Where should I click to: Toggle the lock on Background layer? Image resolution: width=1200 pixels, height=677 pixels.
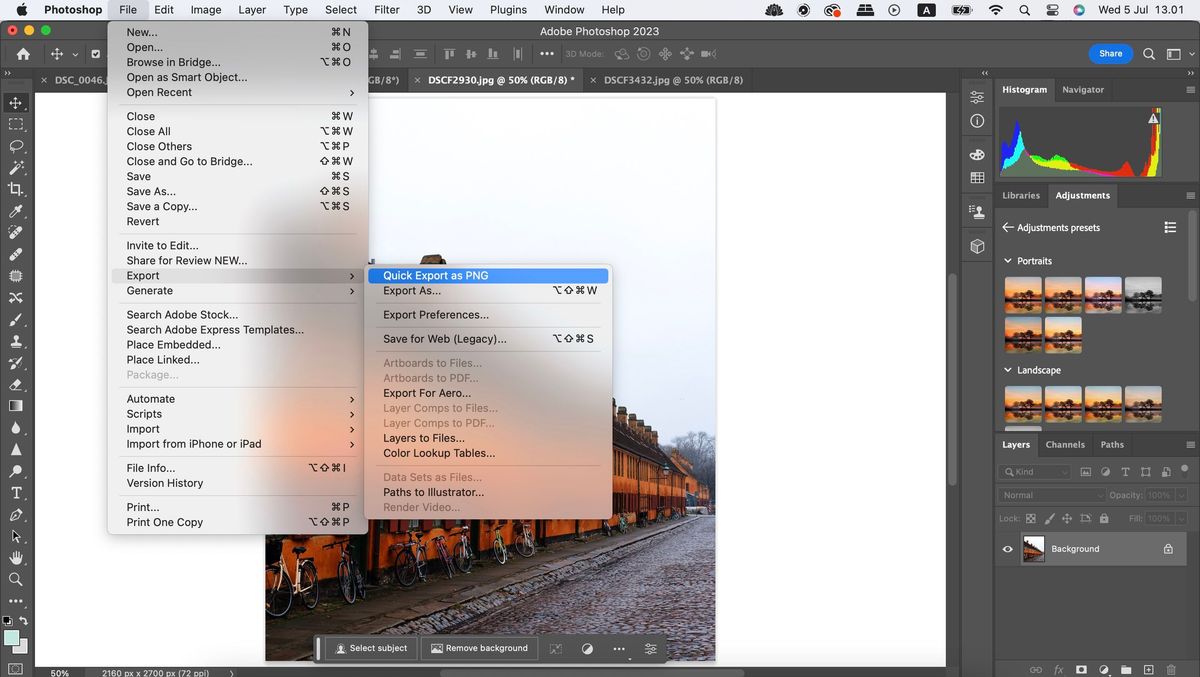point(1168,549)
